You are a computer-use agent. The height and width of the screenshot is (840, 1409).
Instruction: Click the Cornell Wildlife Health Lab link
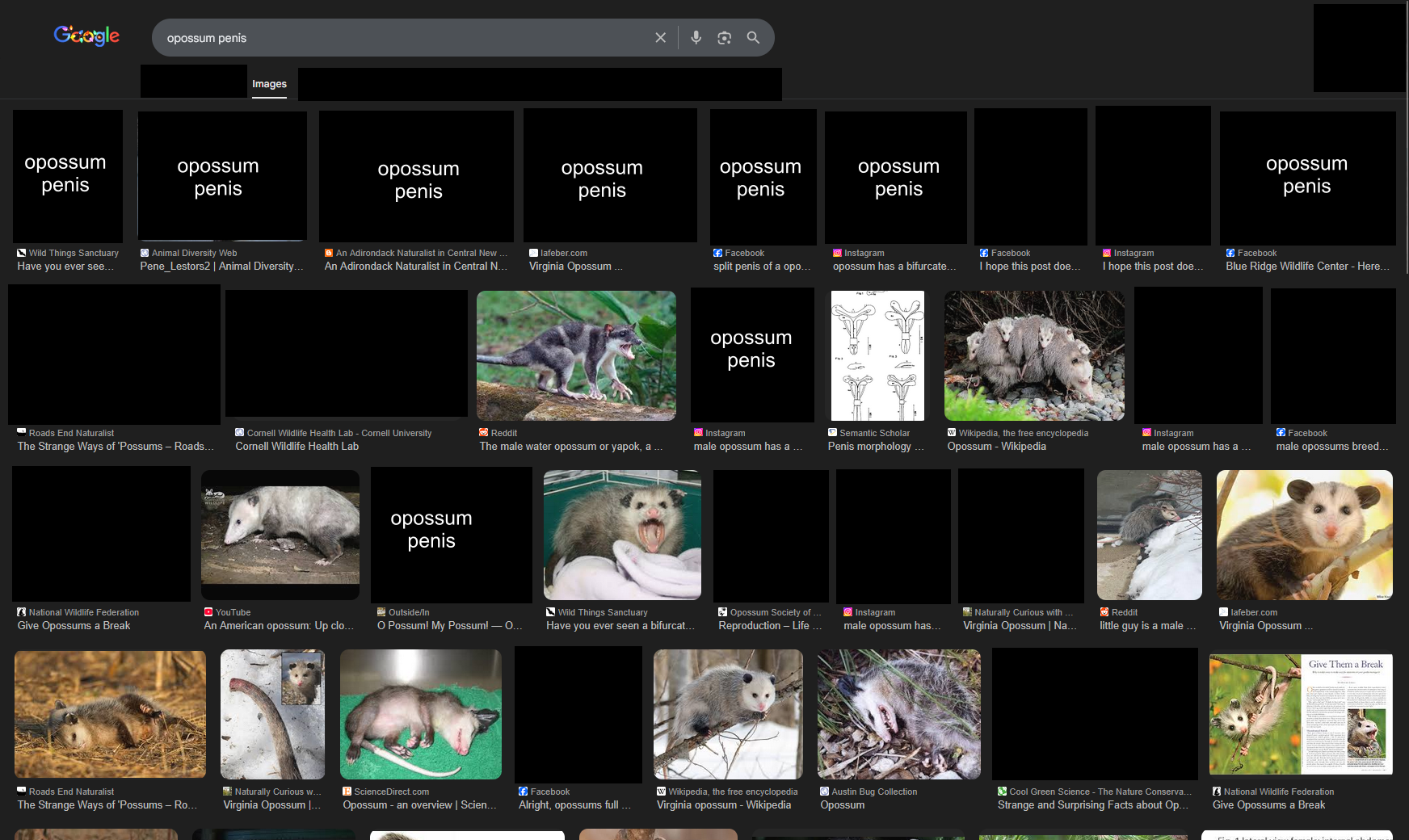pyautogui.click(x=297, y=447)
